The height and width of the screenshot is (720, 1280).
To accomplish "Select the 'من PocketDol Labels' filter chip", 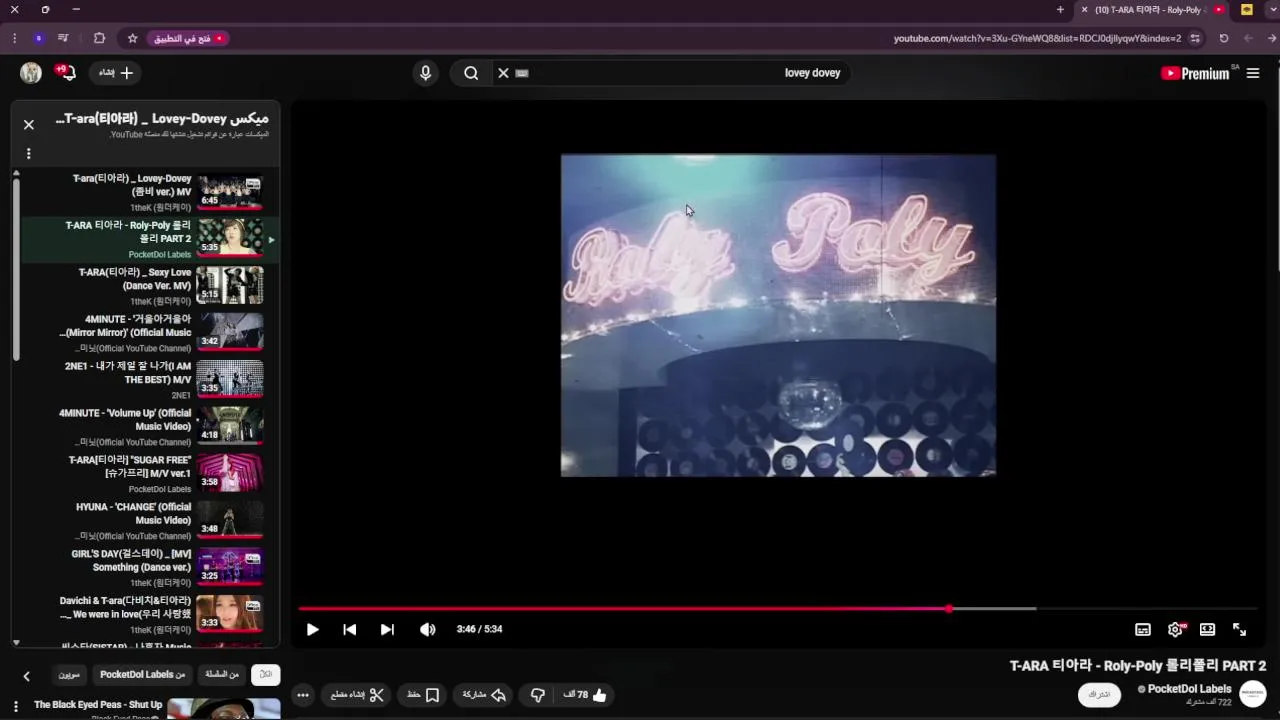I will click(143, 675).
